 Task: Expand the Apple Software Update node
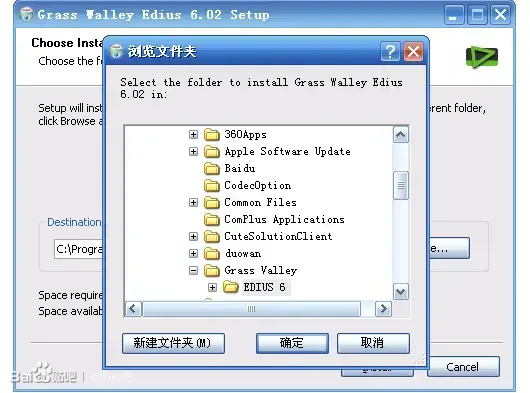[x=193, y=151]
